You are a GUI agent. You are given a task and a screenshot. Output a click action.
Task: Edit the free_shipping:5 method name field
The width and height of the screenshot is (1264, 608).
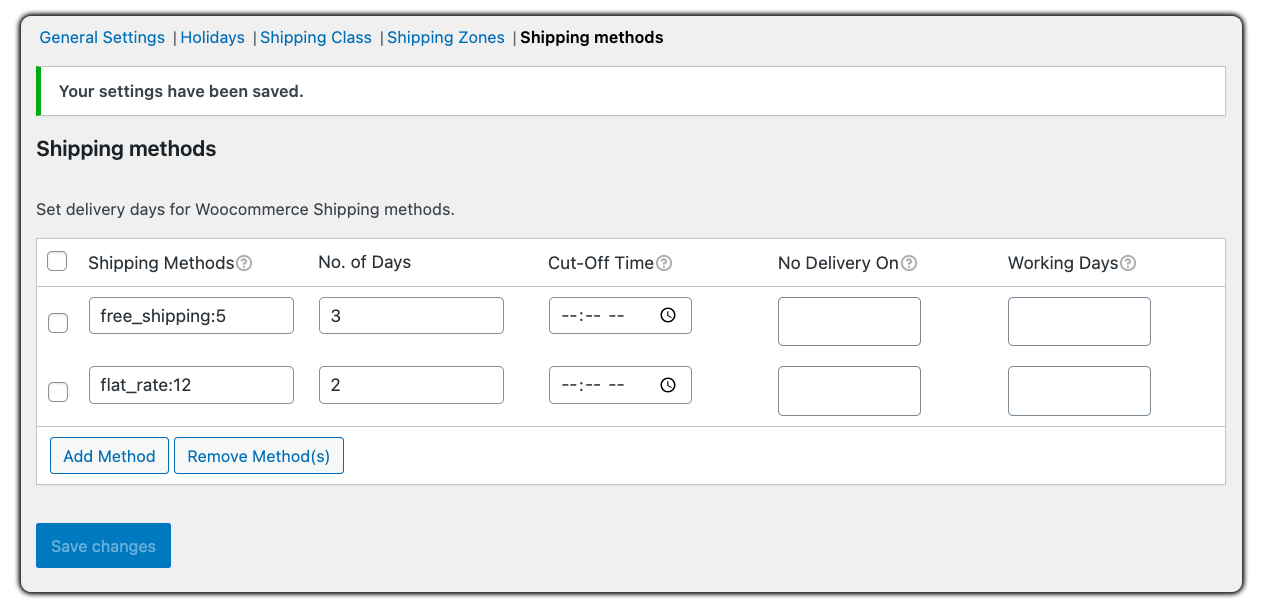click(x=191, y=315)
